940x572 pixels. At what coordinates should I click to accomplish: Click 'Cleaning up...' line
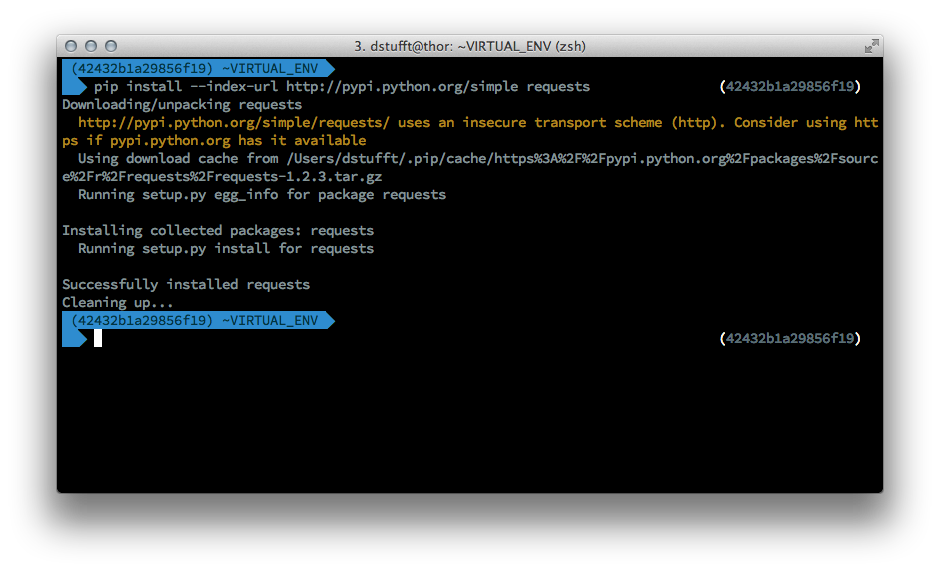click(118, 302)
